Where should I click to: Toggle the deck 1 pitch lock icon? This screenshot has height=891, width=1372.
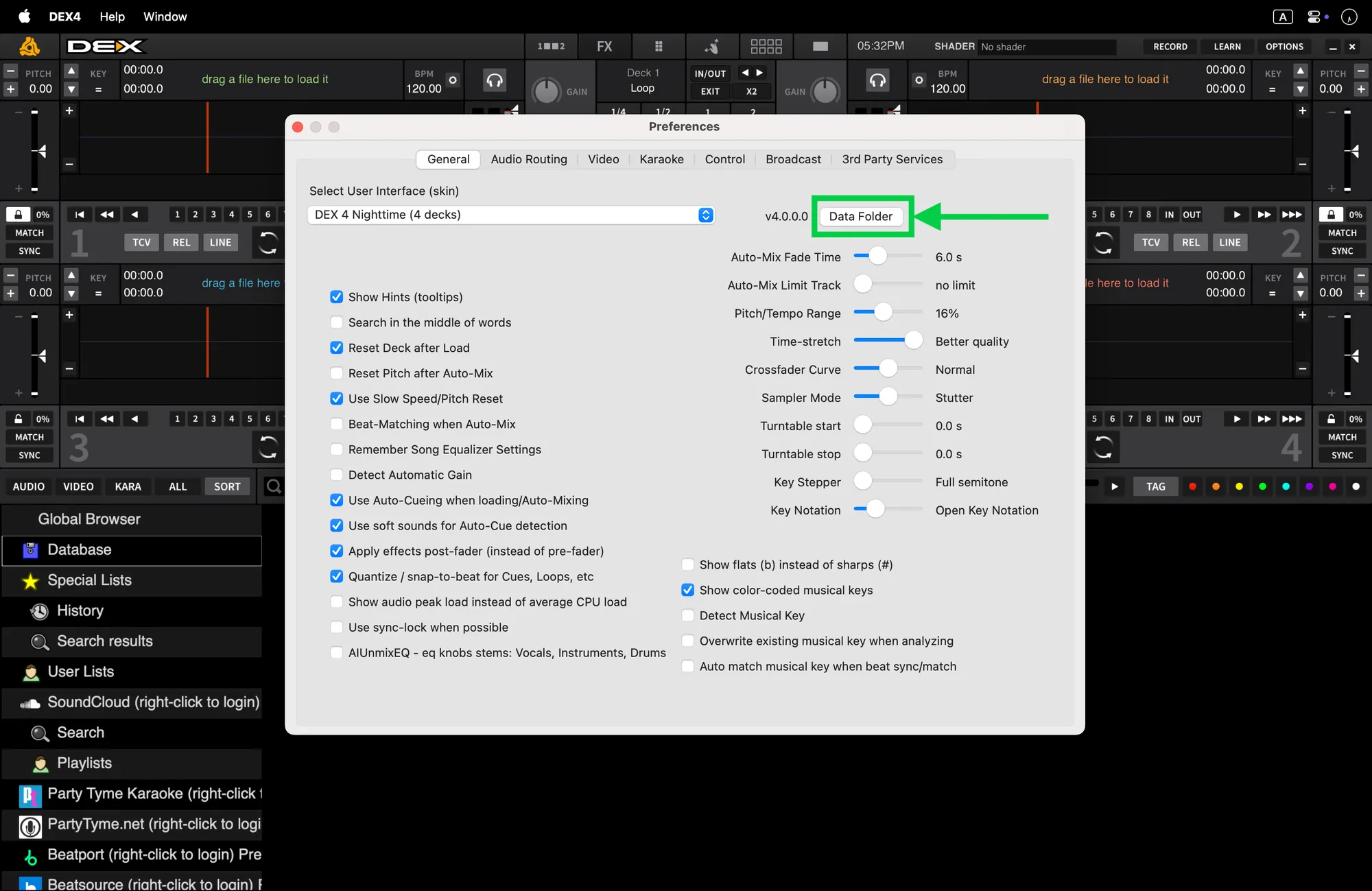(x=19, y=215)
